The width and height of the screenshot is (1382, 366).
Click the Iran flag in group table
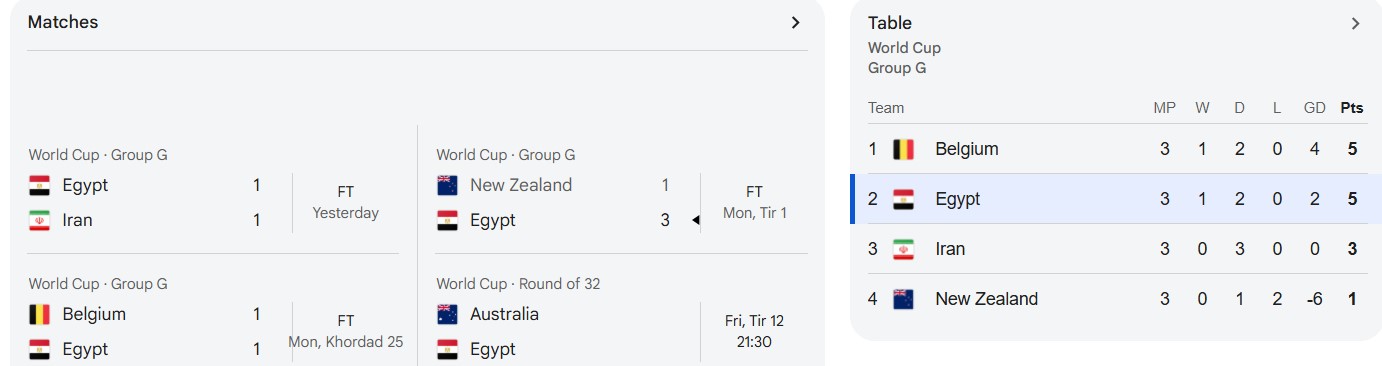tap(903, 249)
